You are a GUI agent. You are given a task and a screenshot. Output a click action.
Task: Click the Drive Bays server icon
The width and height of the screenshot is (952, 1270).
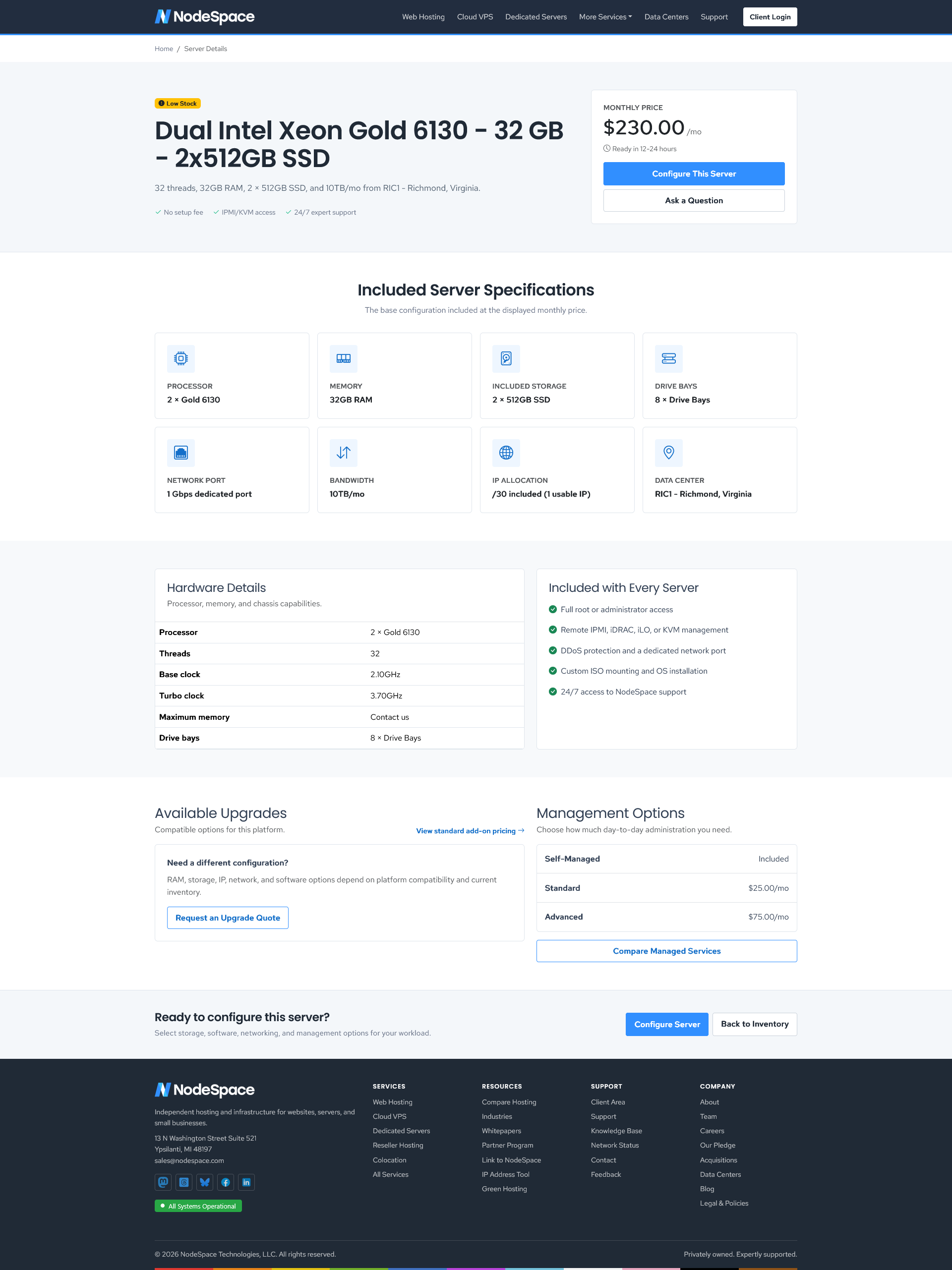pyautogui.click(x=668, y=358)
